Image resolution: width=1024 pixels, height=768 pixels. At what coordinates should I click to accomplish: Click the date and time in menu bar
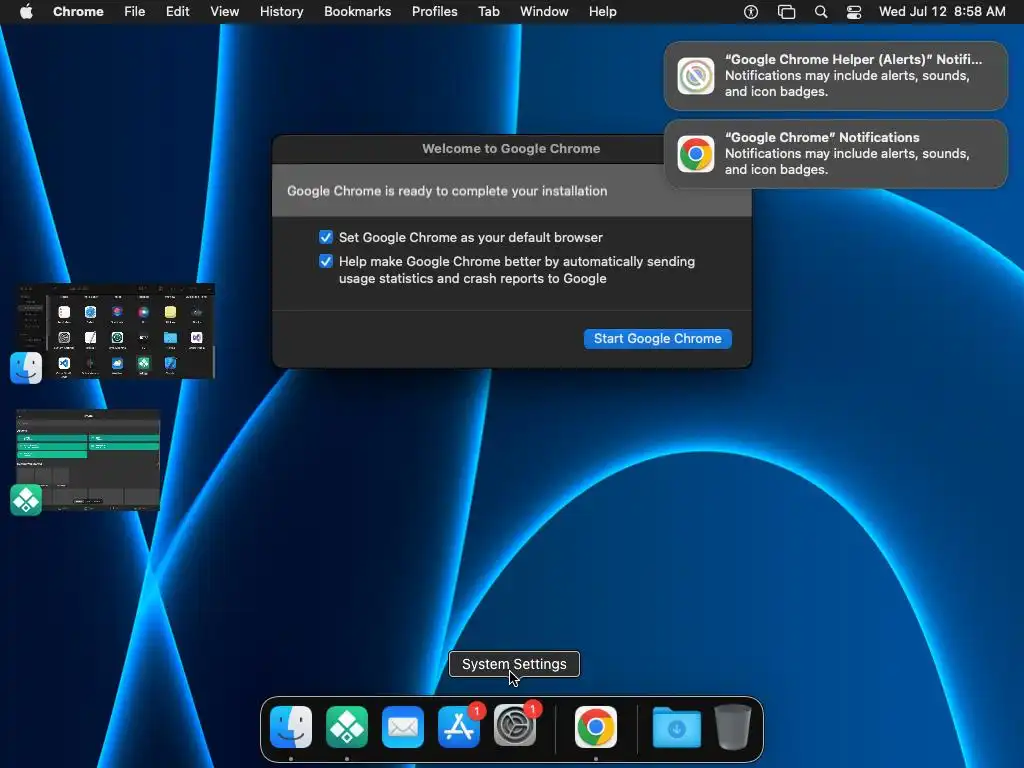tap(942, 12)
